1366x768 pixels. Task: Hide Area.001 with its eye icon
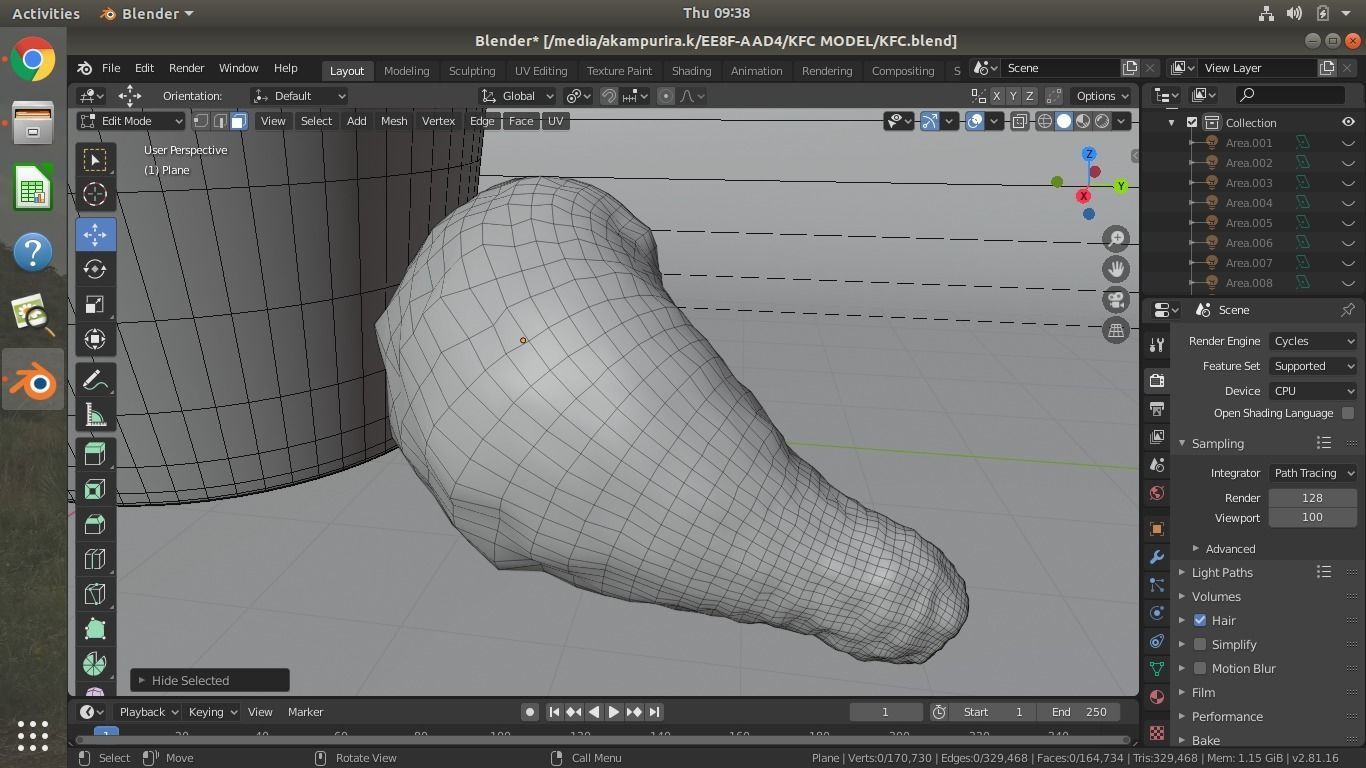pyautogui.click(x=1348, y=143)
